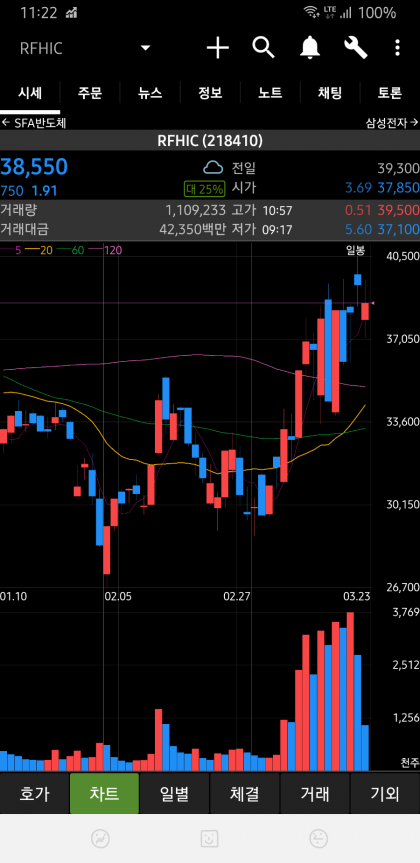Switch to the 시세 tab

[x=30, y=93]
